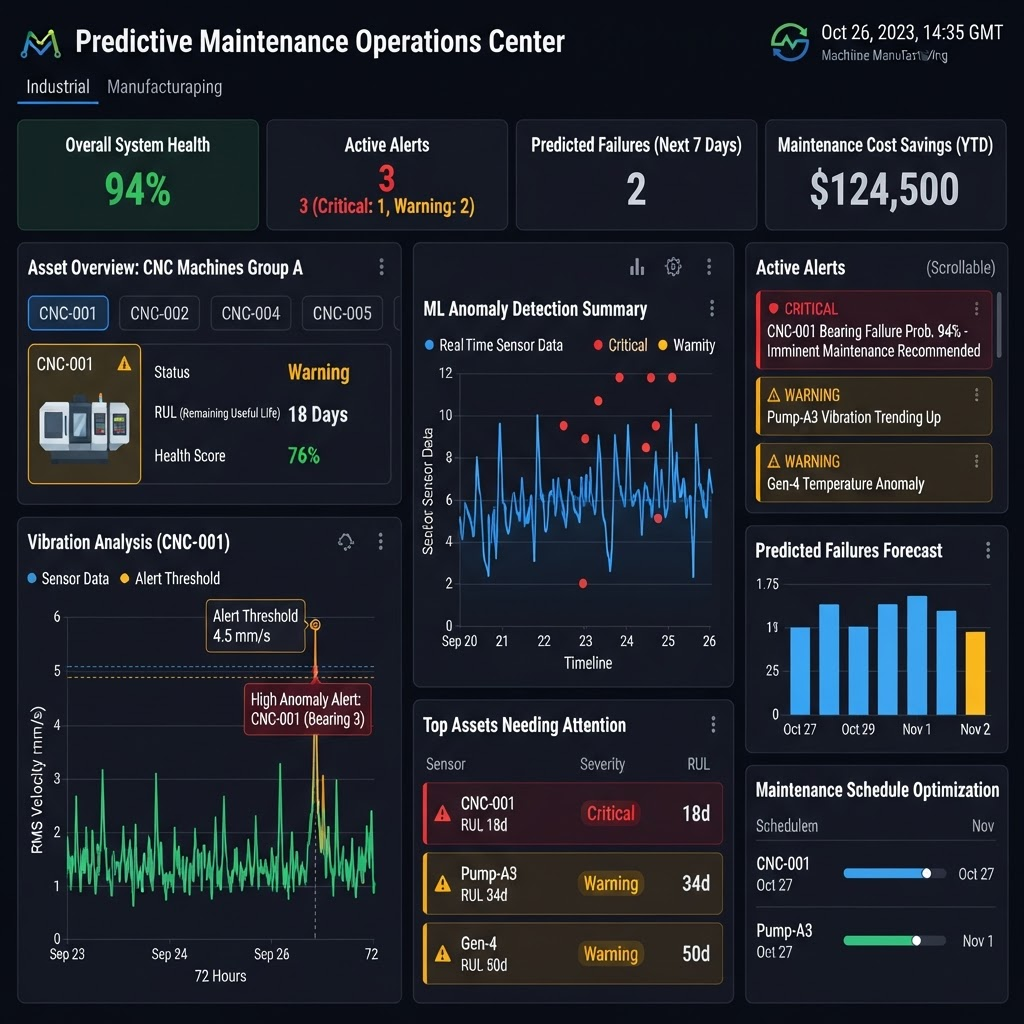Open Top Assets Needing Attention three-dot menu
Screen dimensions: 1024x1024
713,724
